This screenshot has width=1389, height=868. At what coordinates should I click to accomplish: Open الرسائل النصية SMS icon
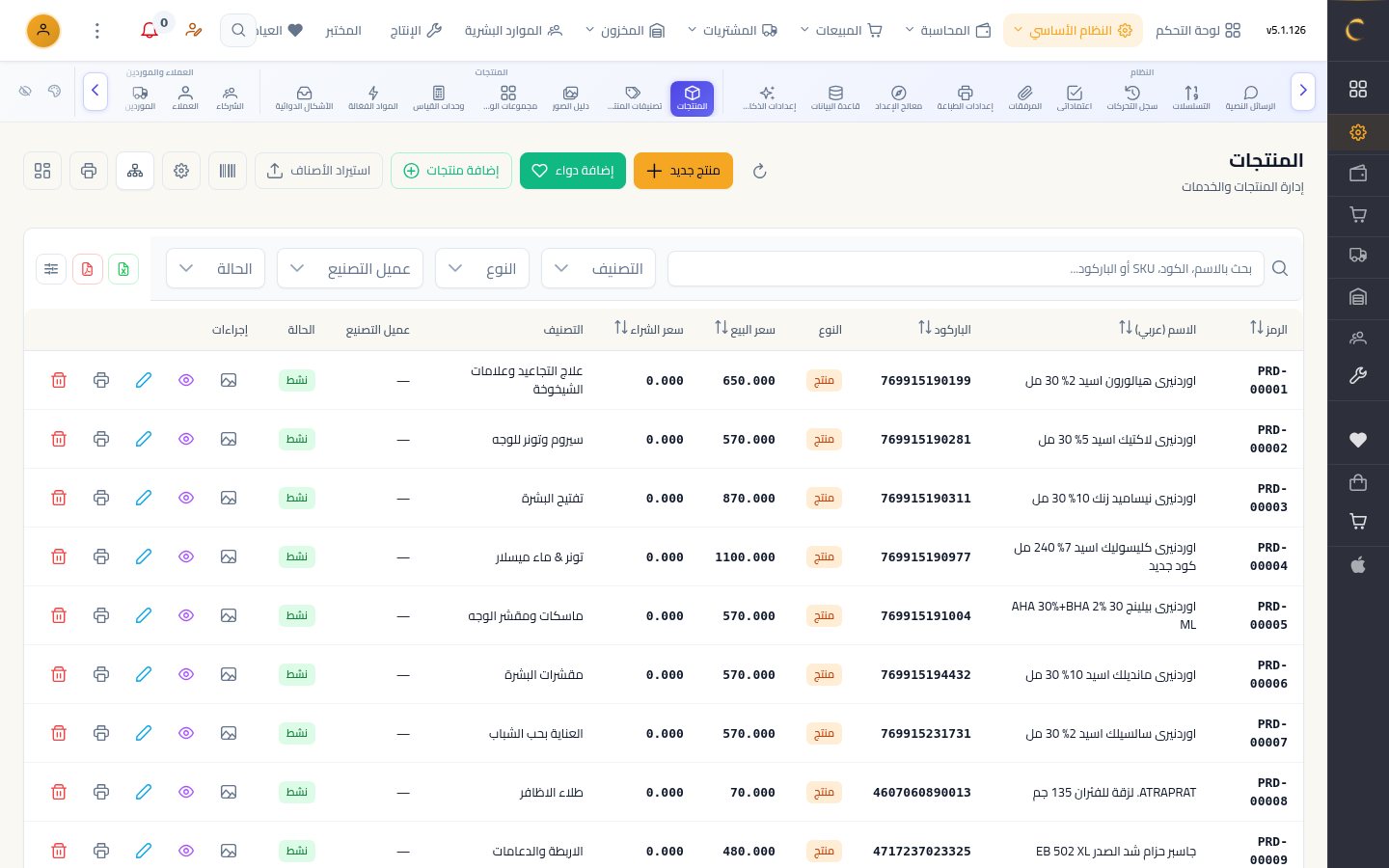(x=1250, y=98)
